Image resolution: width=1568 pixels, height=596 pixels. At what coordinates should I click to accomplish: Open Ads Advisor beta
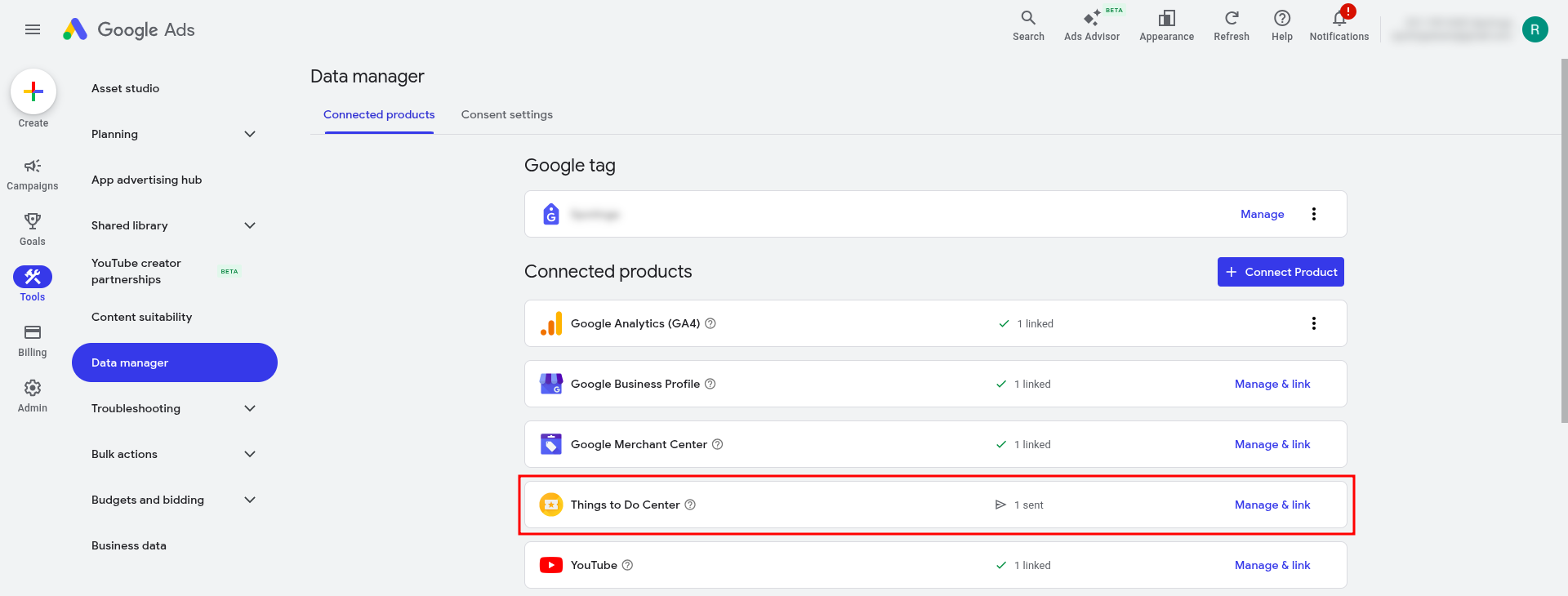pyautogui.click(x=1092, y=25)
